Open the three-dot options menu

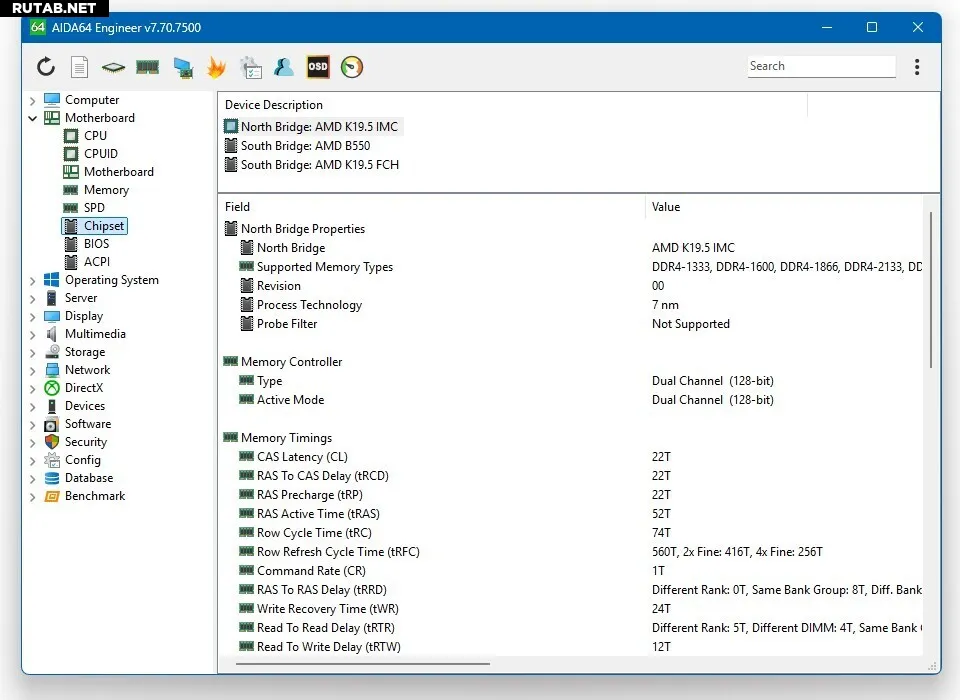pyautogui.click(x=917, y=67)
